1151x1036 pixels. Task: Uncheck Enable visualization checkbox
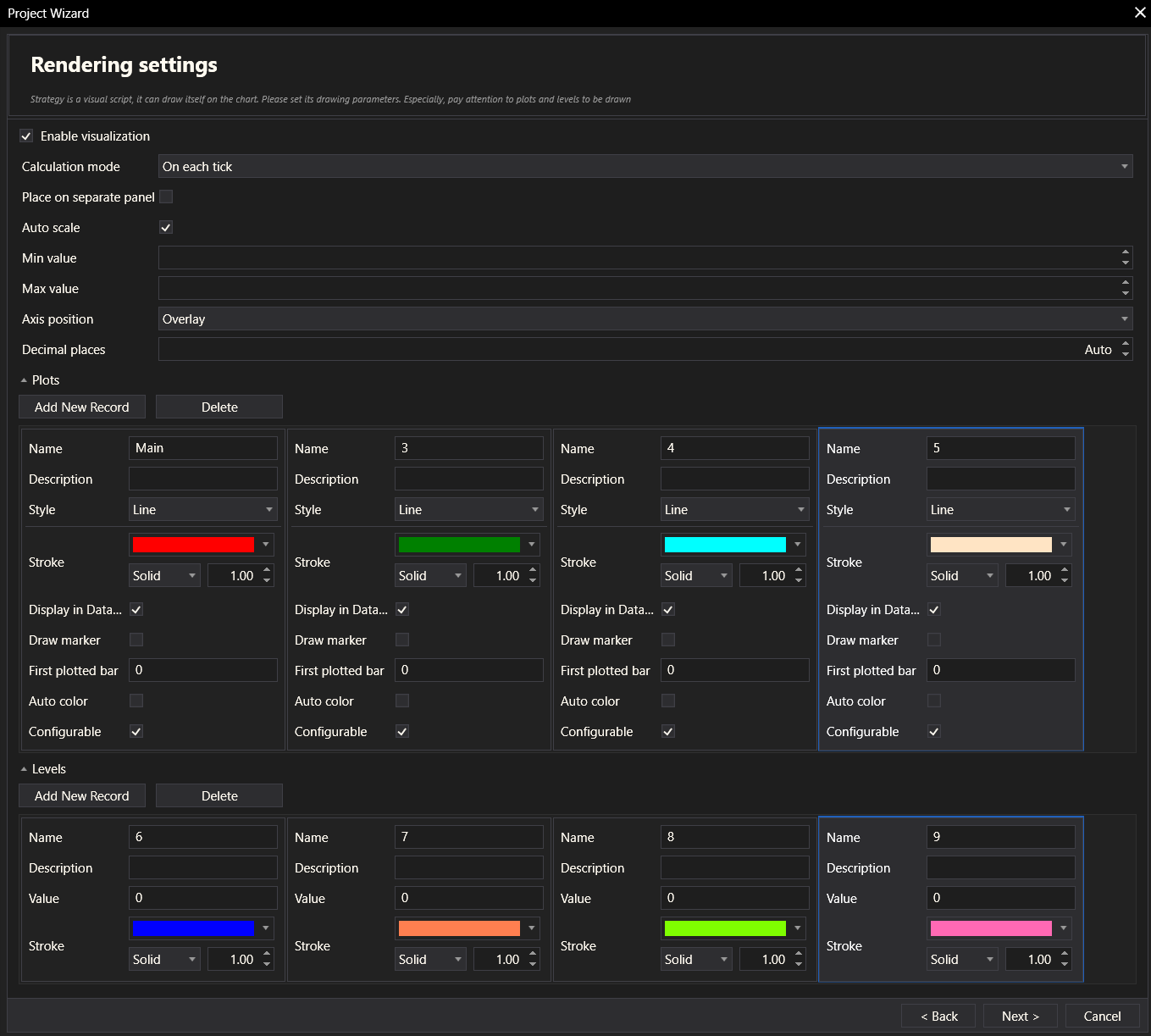click(x=26, y=136)
